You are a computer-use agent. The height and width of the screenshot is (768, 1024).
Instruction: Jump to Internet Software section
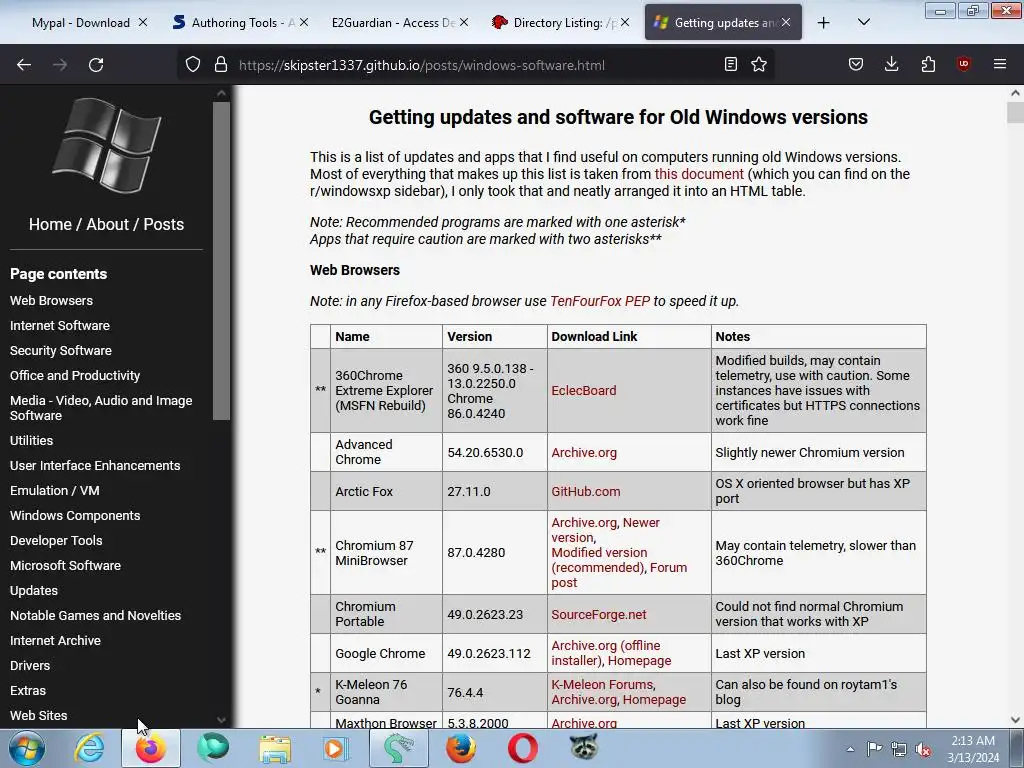[59, 325]
